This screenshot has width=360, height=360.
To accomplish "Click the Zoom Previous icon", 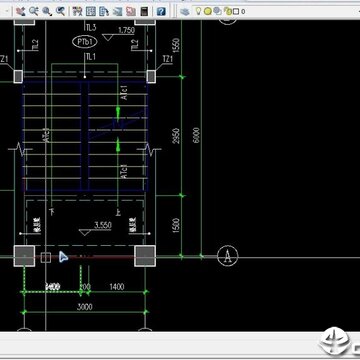I will (60, 11).
